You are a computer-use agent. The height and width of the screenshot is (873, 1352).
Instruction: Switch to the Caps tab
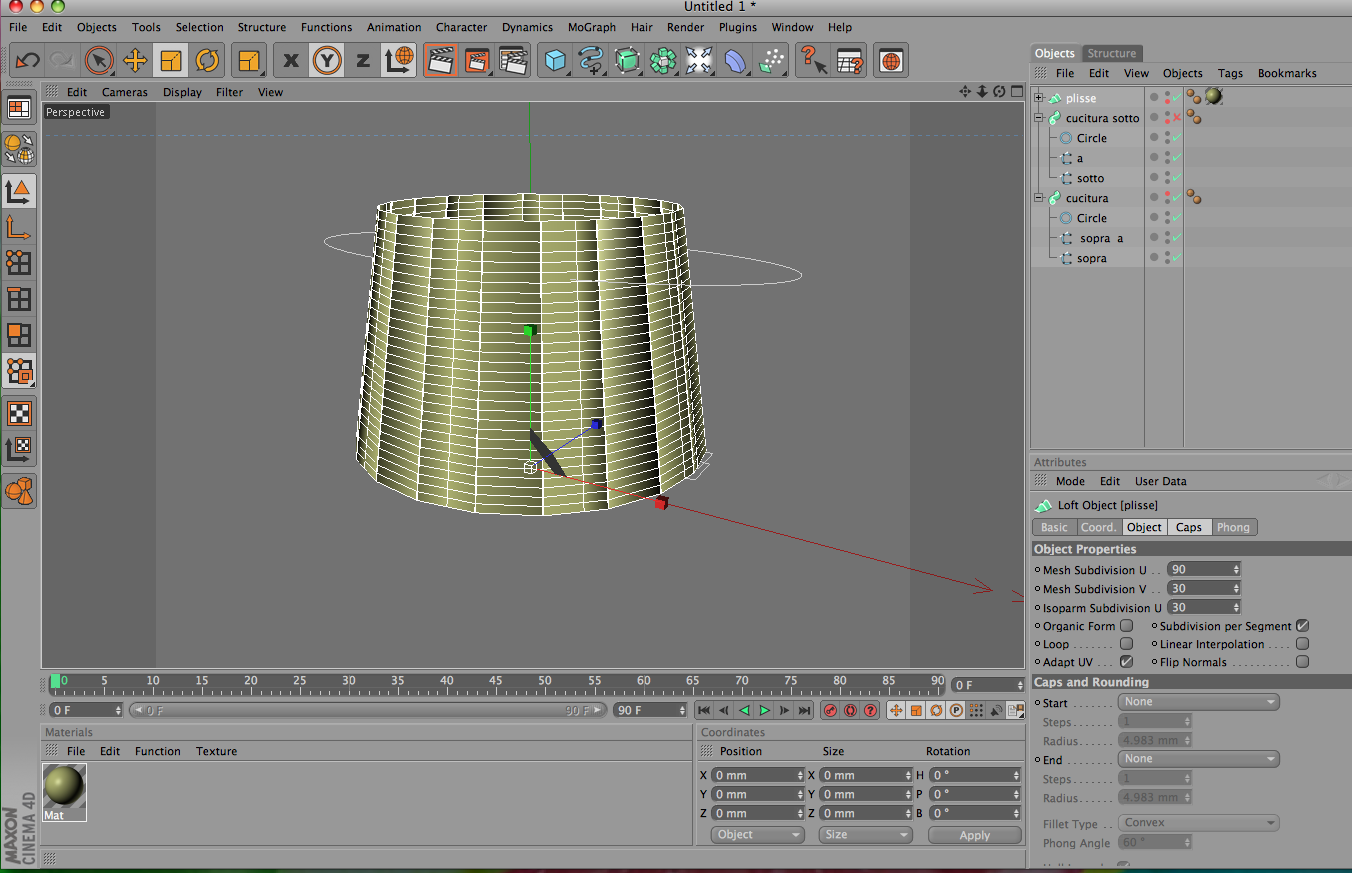click(x=1188, y=527)
